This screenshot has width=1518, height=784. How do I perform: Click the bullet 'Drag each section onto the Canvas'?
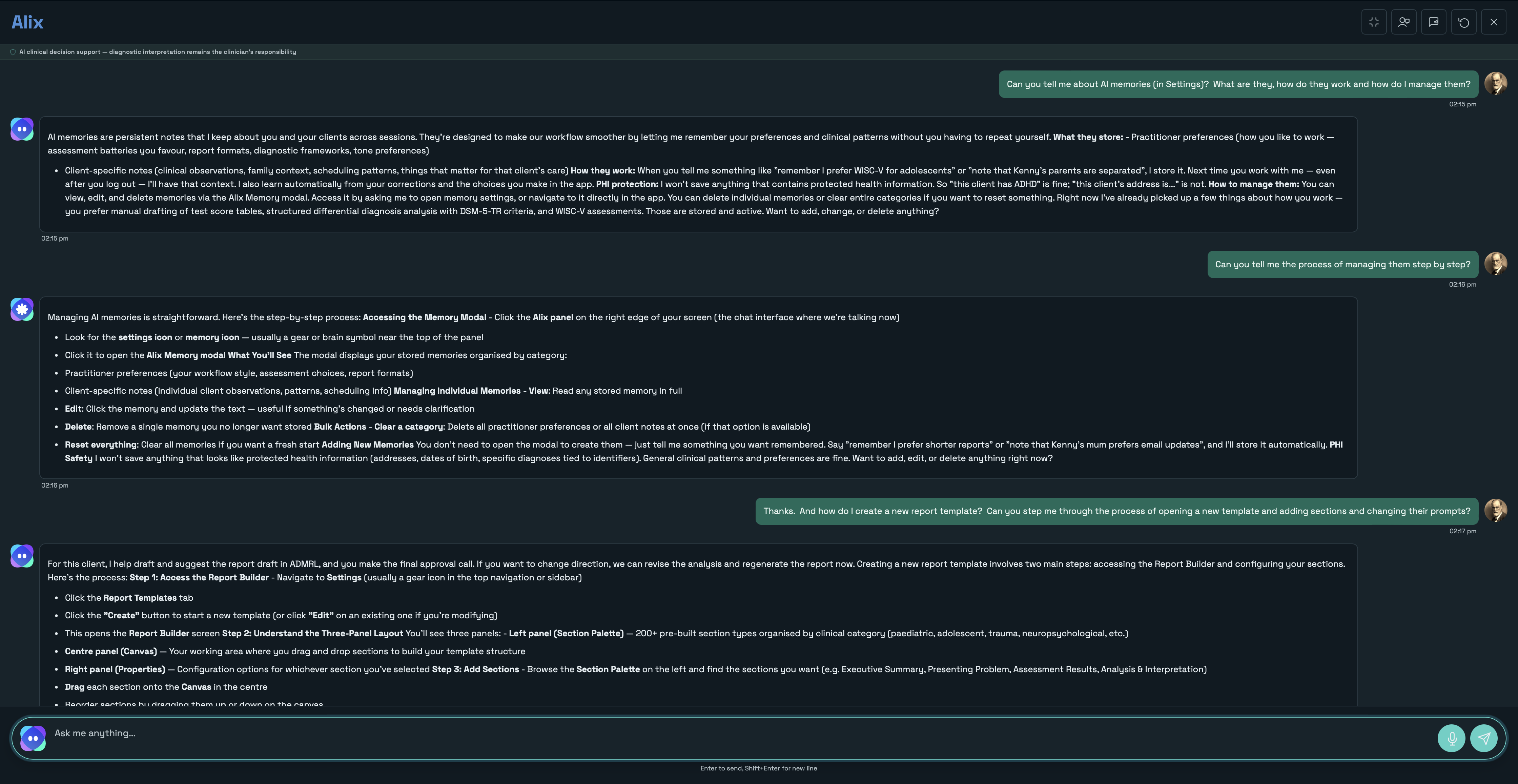pos(166,687)
